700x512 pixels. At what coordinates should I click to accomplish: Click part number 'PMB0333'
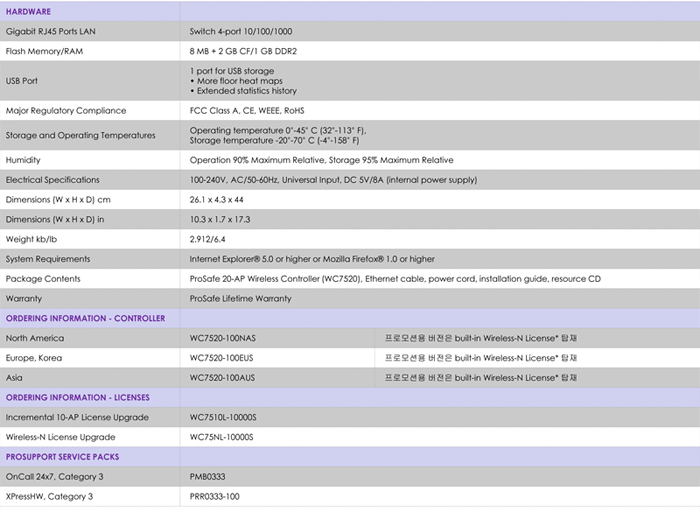[x=207, y=477]
